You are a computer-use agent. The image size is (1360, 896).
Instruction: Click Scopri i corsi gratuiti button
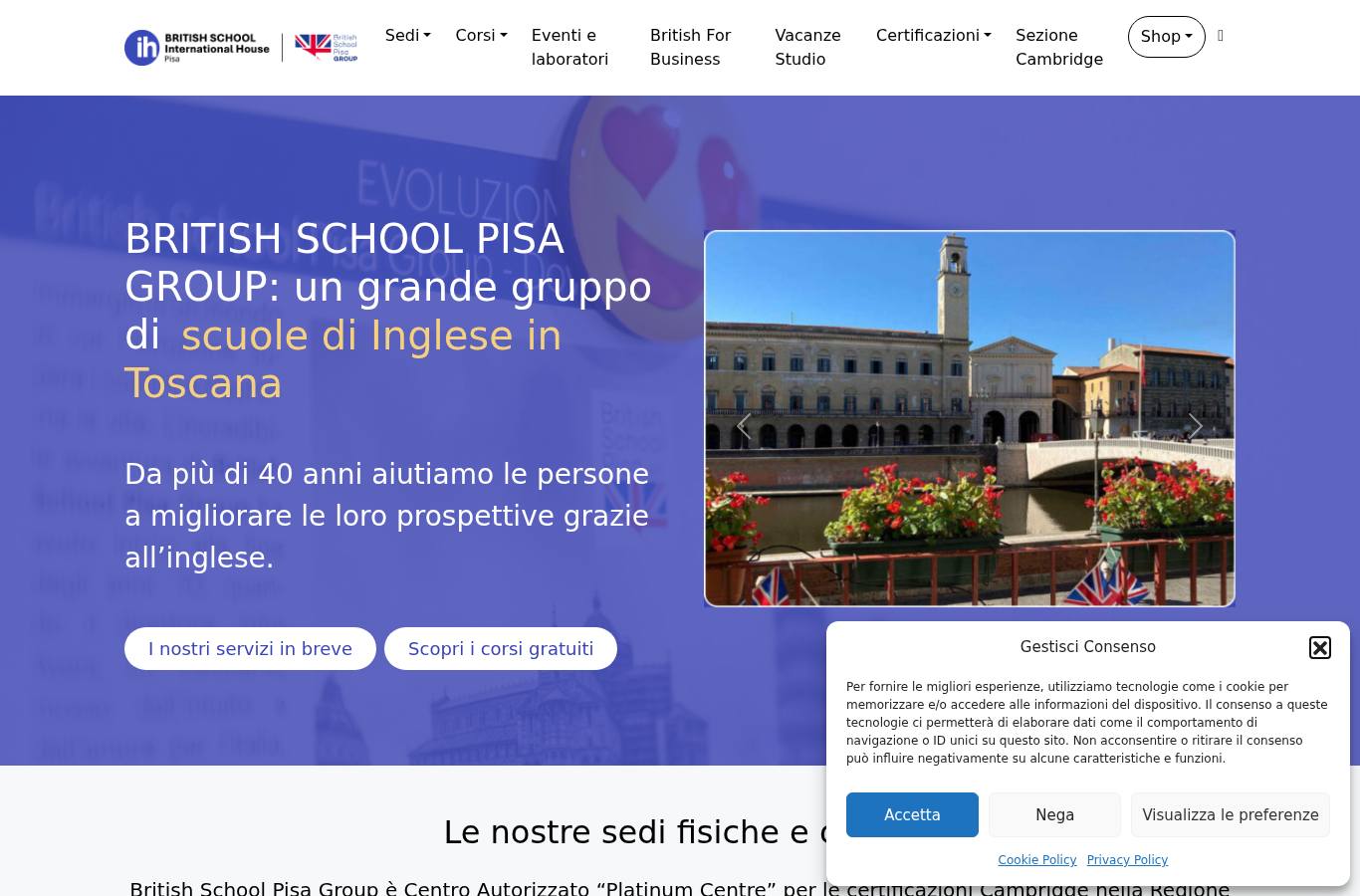coord(501,649)
